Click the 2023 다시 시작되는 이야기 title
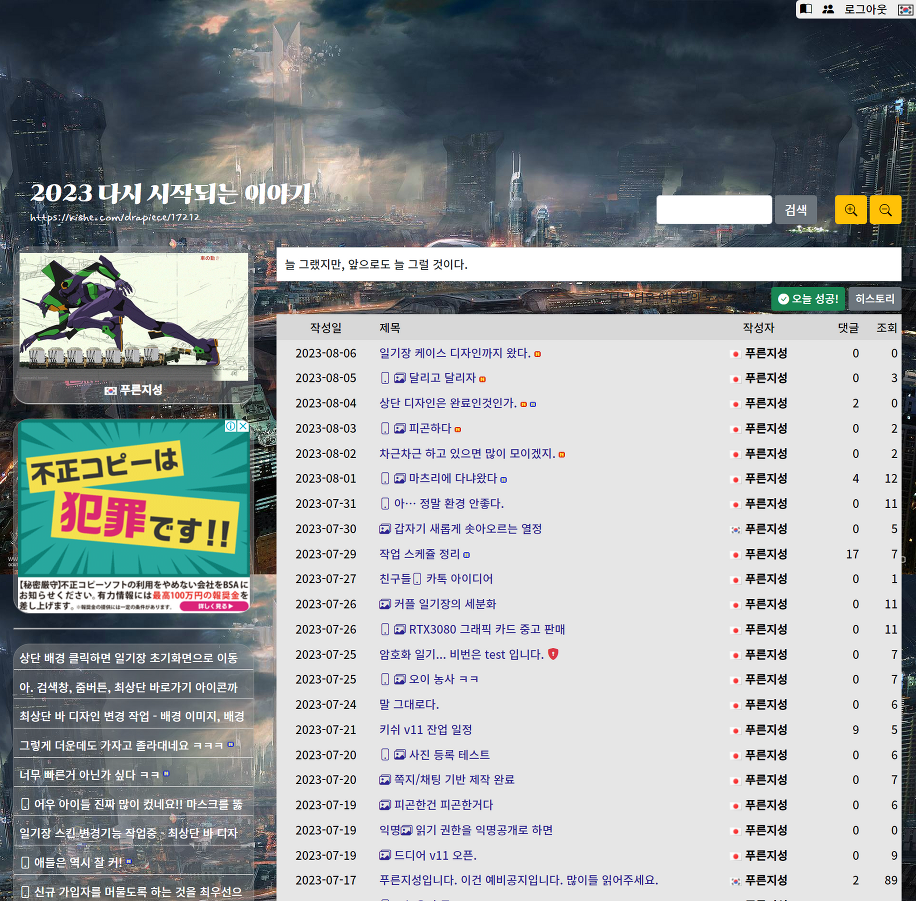This screenshot has height=901, width=916. [171, 193]
